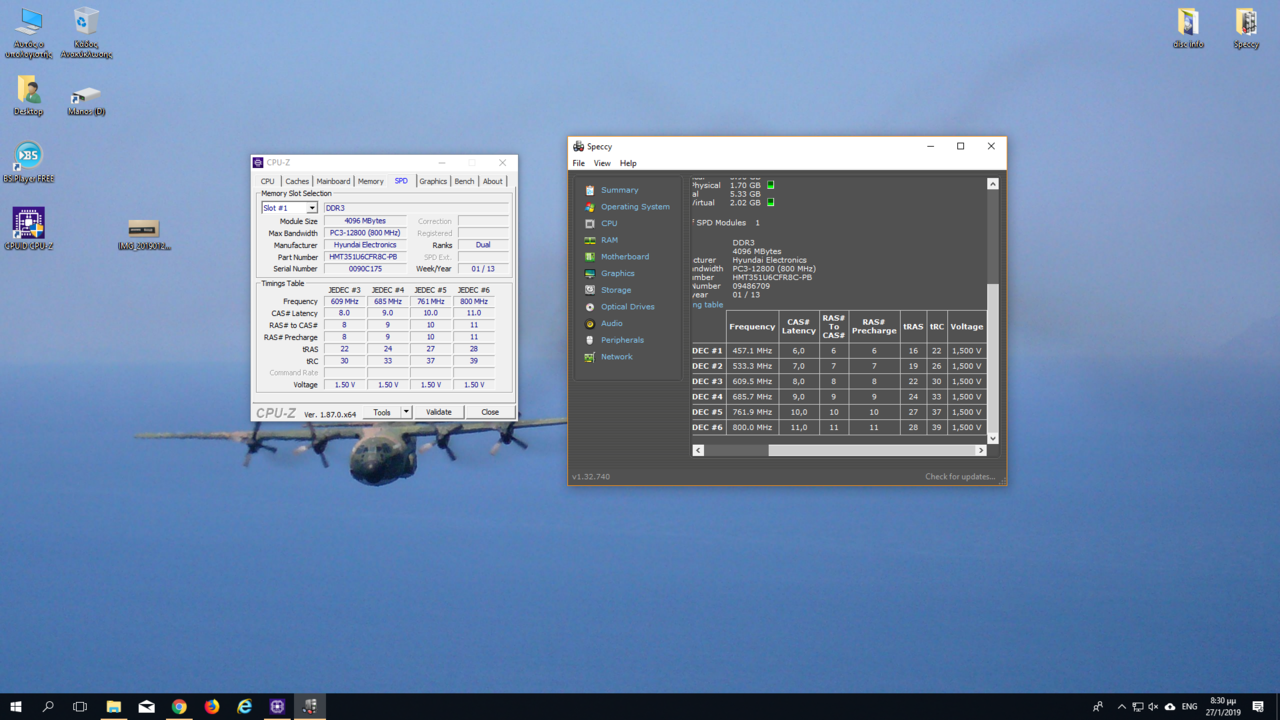1280x720 pixels.
Task: Click the Recycle Bin desktop icon
Action: pyautogui.click(x=86, y=32)
